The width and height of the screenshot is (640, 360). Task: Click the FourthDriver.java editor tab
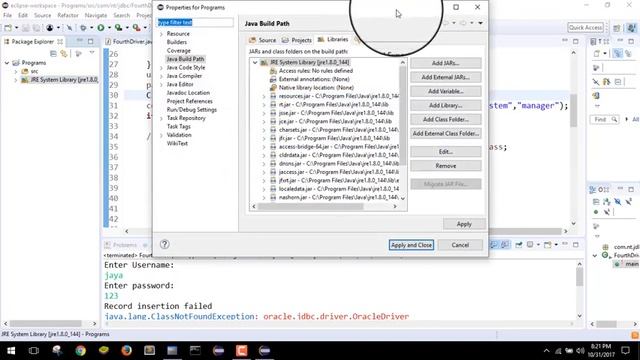pyautogui.click(x=129, y=42)
